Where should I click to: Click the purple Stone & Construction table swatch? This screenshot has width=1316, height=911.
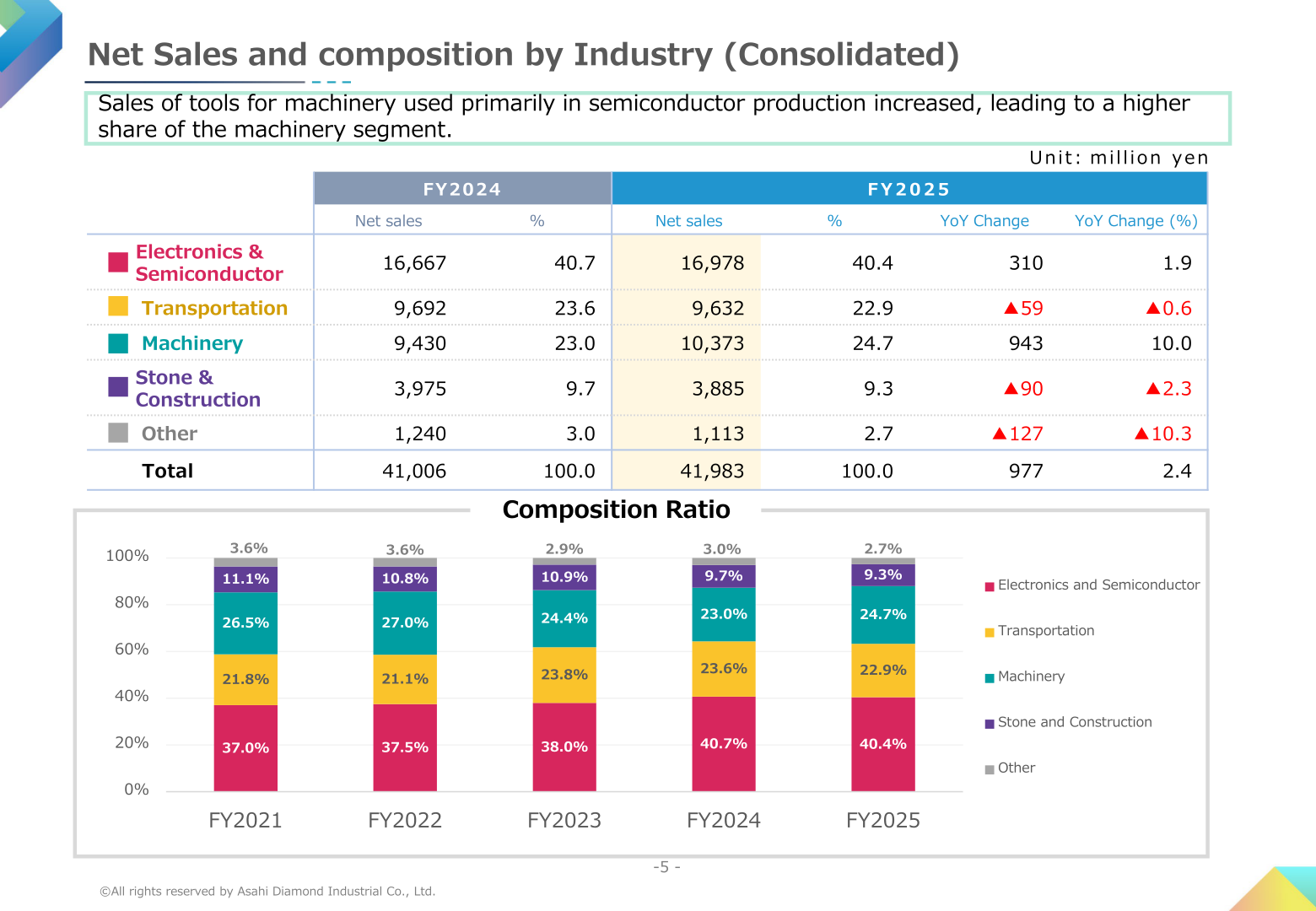(118, 386)
